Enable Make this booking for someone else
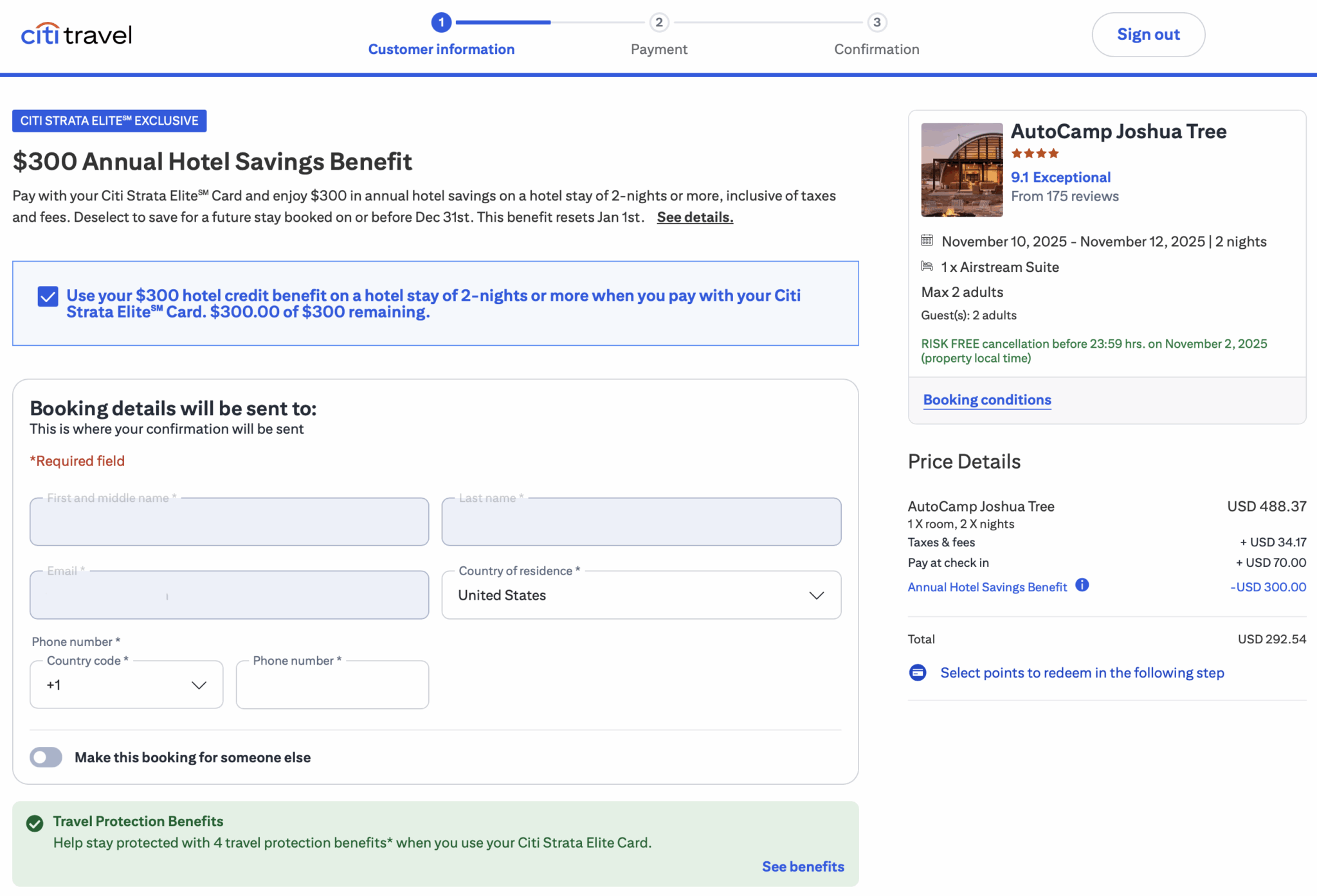1317x896 pixels. click(46, 757)
